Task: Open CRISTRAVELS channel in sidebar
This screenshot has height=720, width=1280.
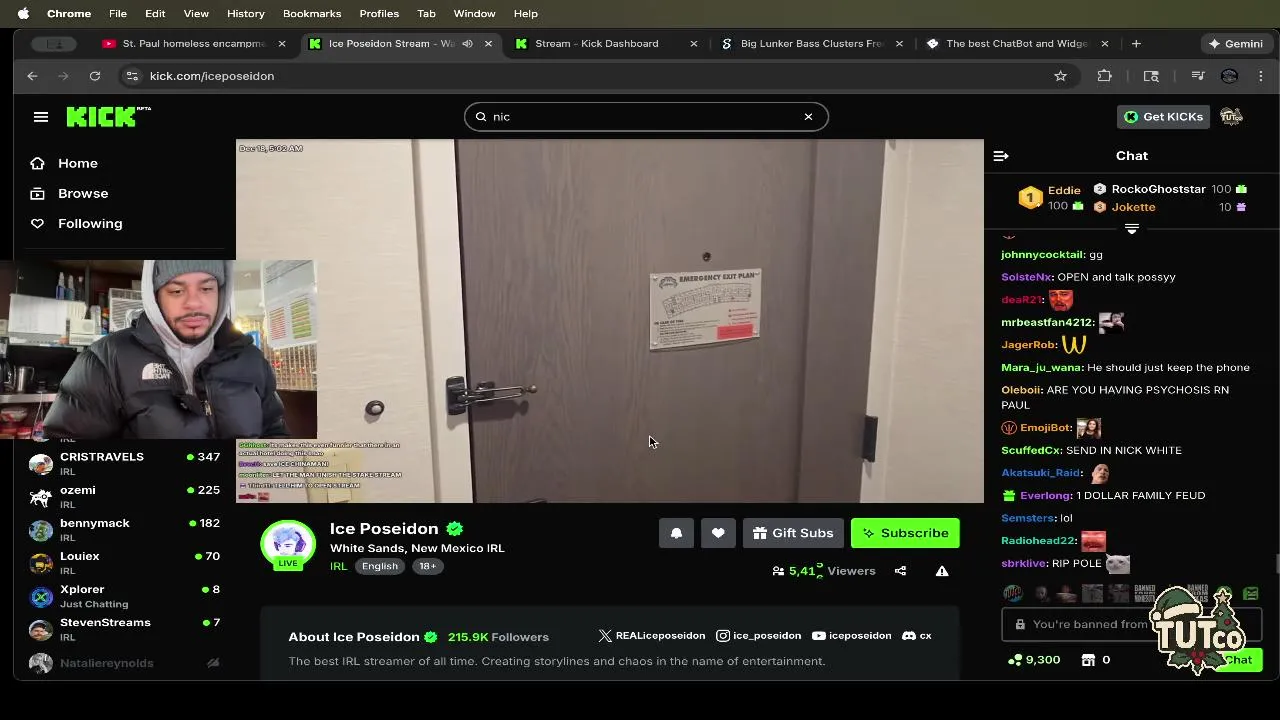Action: coord(125,463)
